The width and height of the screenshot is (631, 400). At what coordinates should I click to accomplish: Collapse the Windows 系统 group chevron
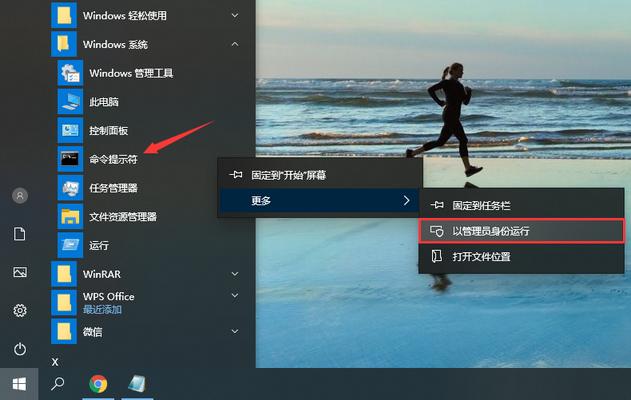pyautogui.click(x=235, y=44)
